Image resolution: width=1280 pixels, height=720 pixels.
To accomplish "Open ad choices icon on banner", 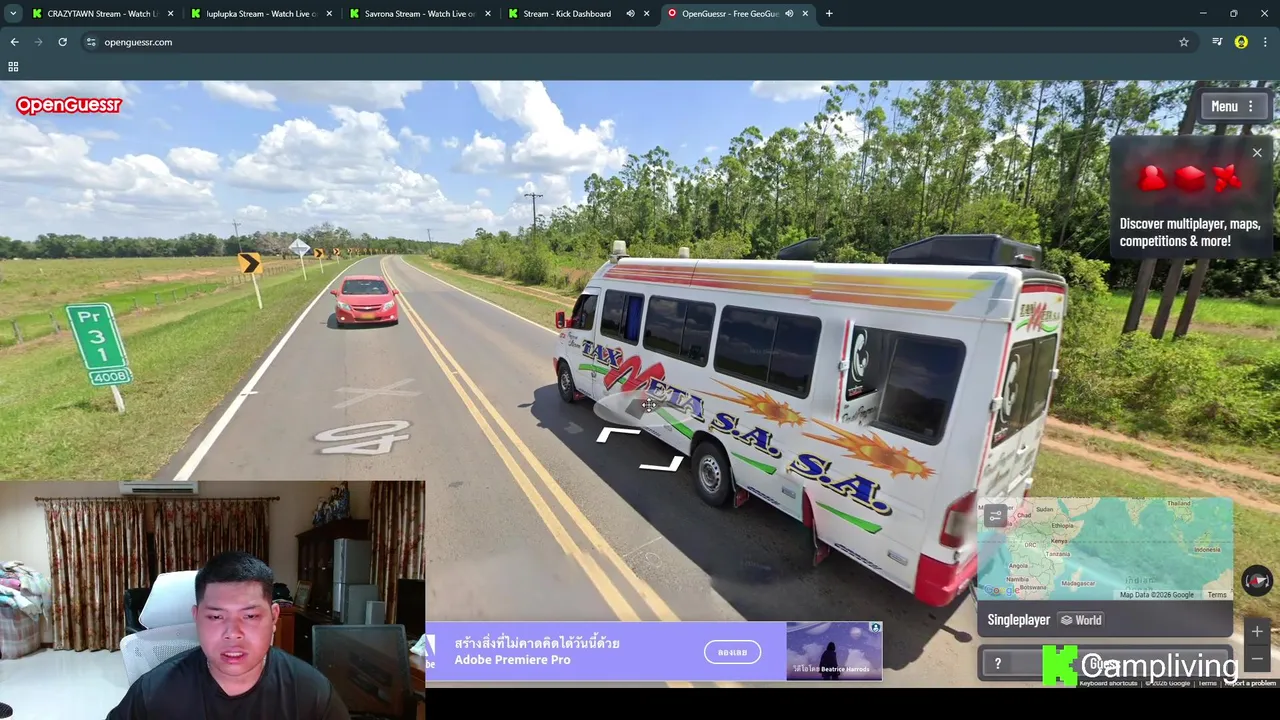I will [875, 628].
